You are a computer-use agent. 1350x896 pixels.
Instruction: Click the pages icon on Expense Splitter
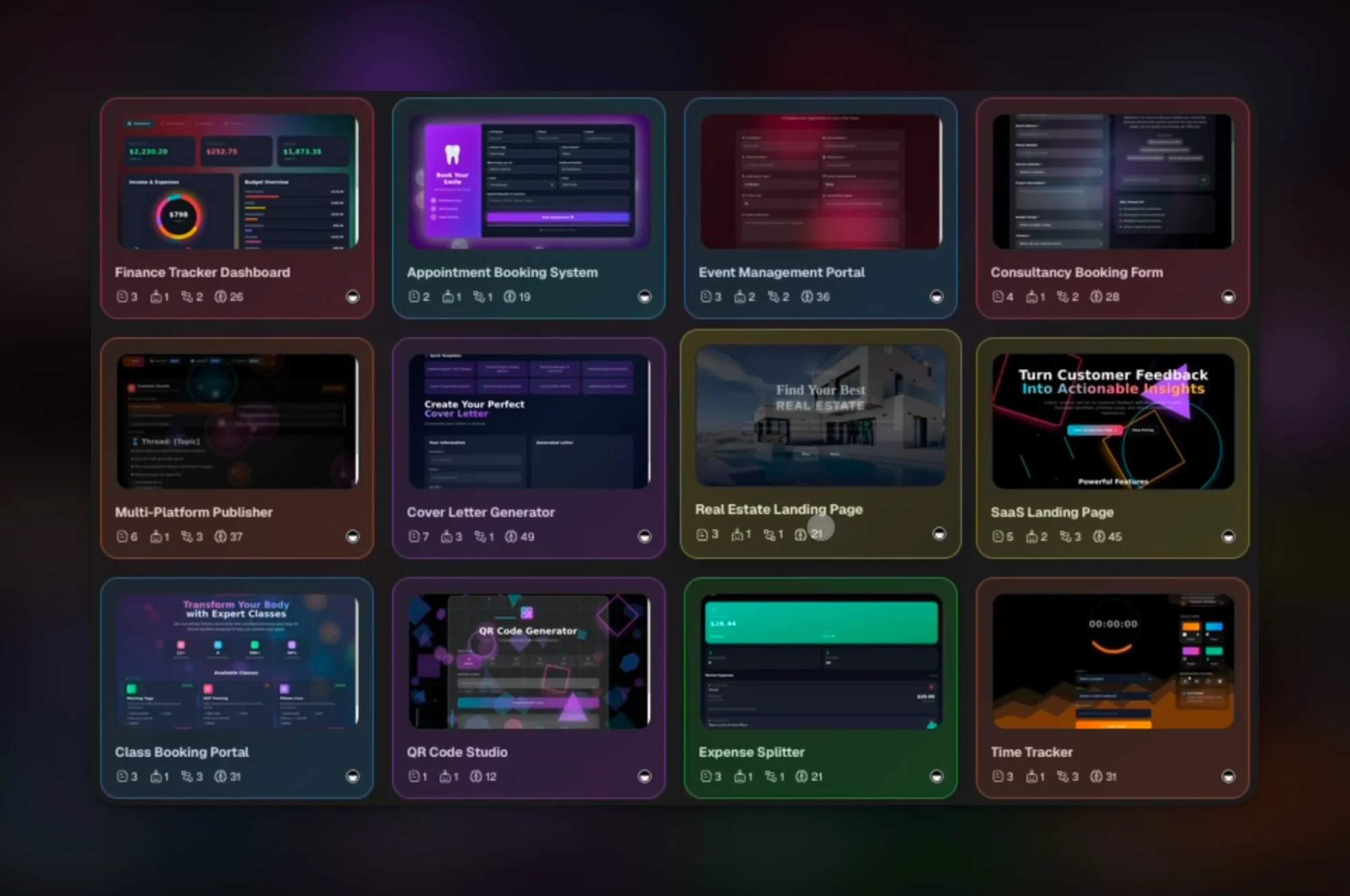706,777
